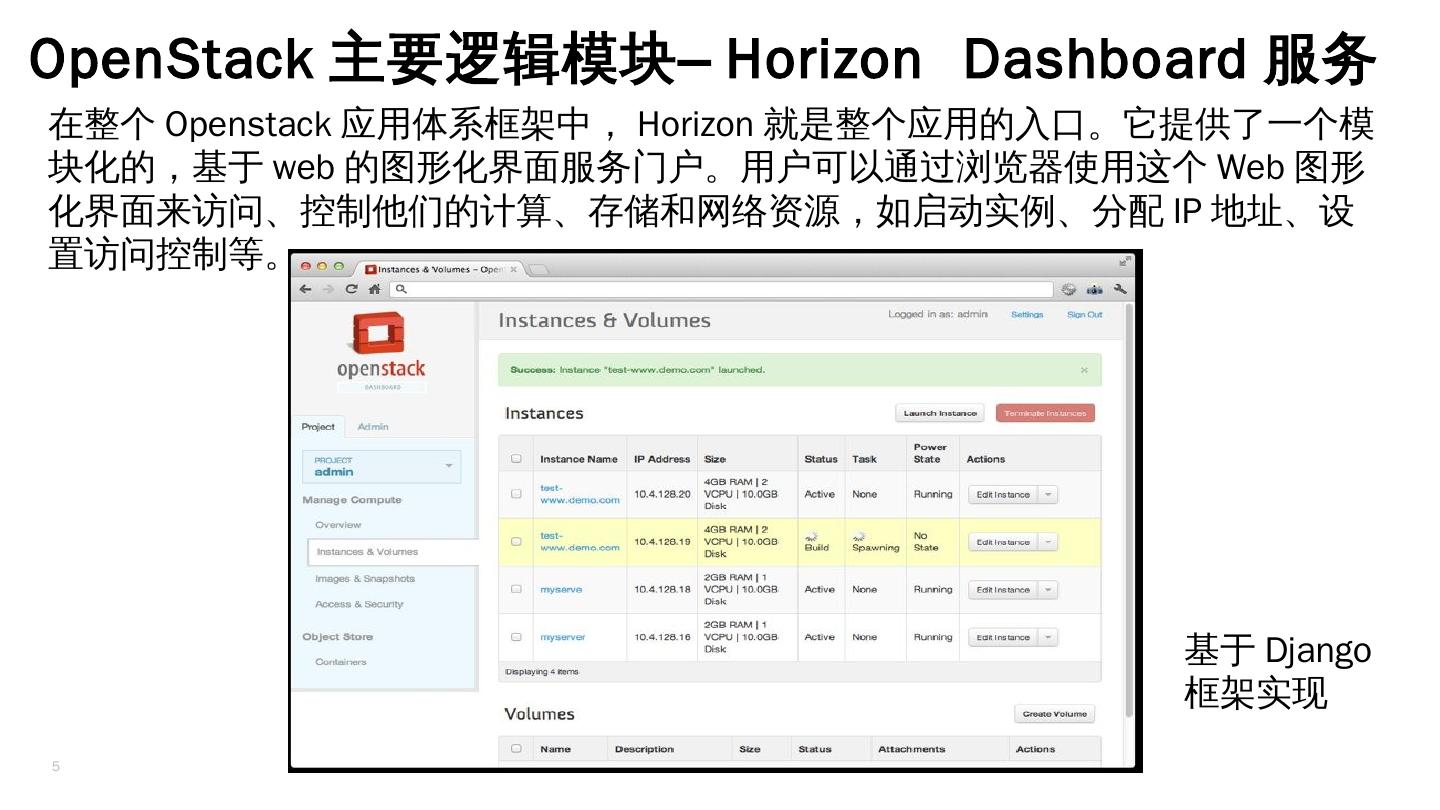Open the Settings link
This screenshot has height=810, width=1440.
point(1027,315)
